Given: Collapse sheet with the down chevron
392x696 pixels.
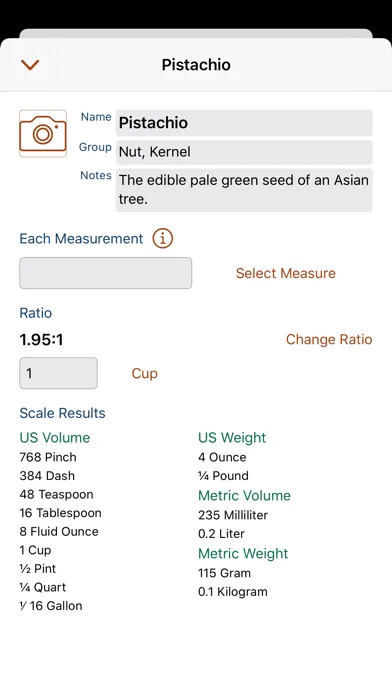Looking at the screenshot, I should (x=30, y=65).
